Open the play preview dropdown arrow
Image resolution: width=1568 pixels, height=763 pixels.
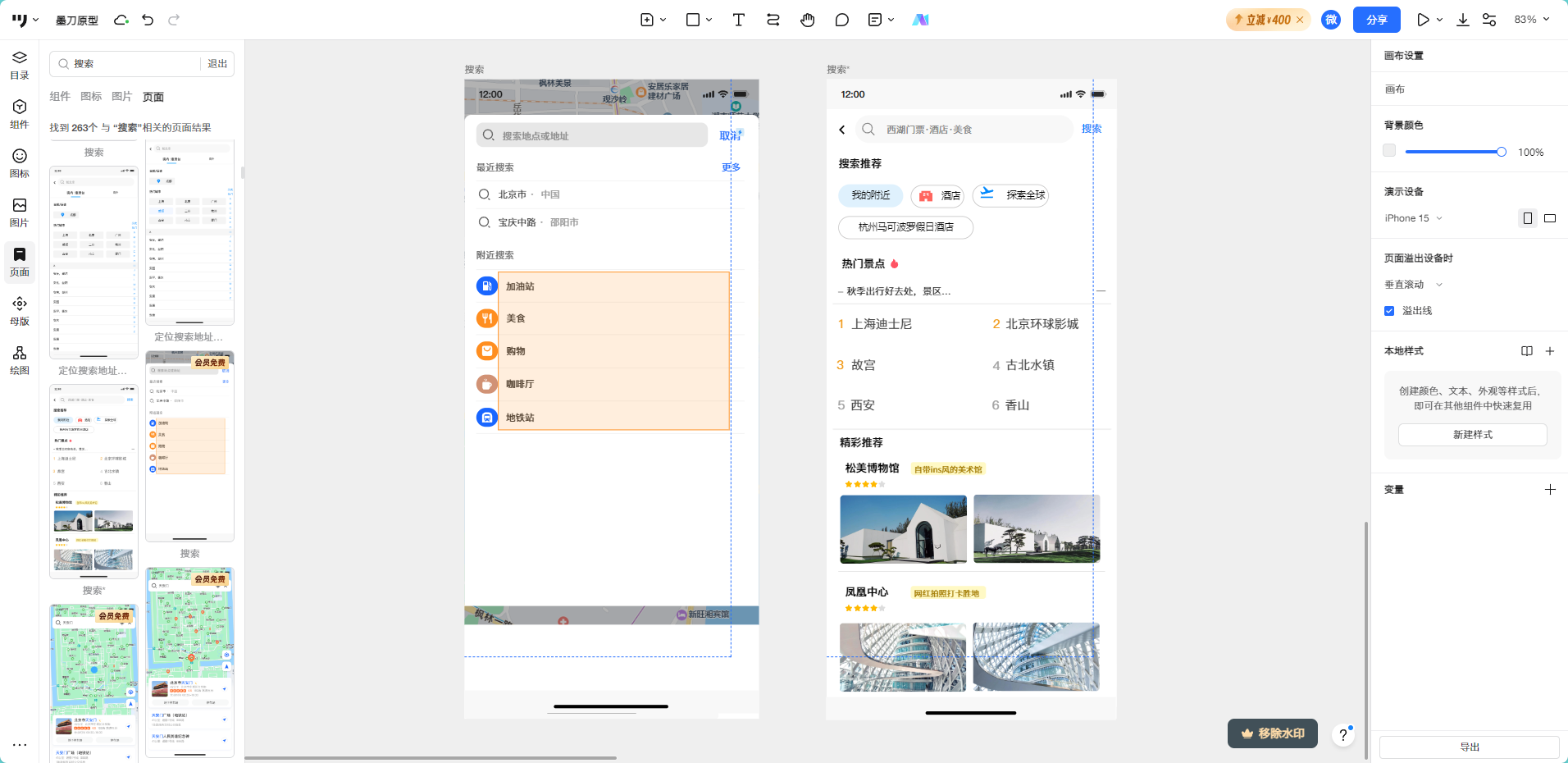[x=1439, y=20]
